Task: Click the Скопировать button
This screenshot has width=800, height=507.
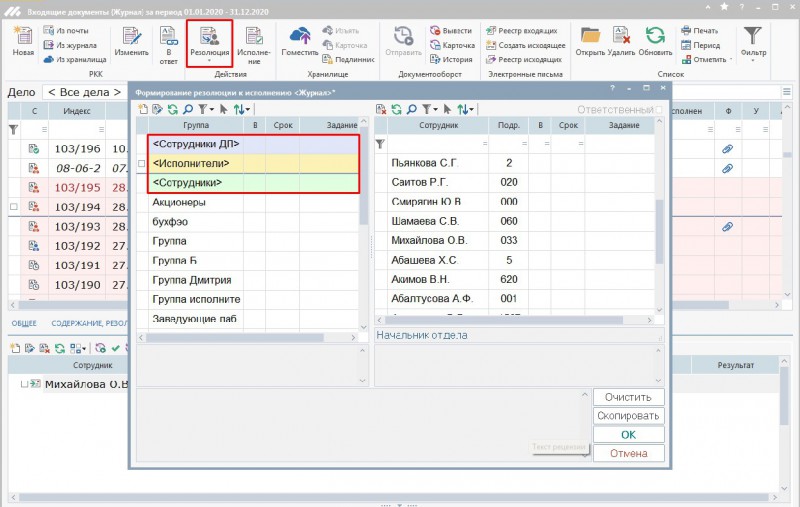Action: click(x=629, y=416)
